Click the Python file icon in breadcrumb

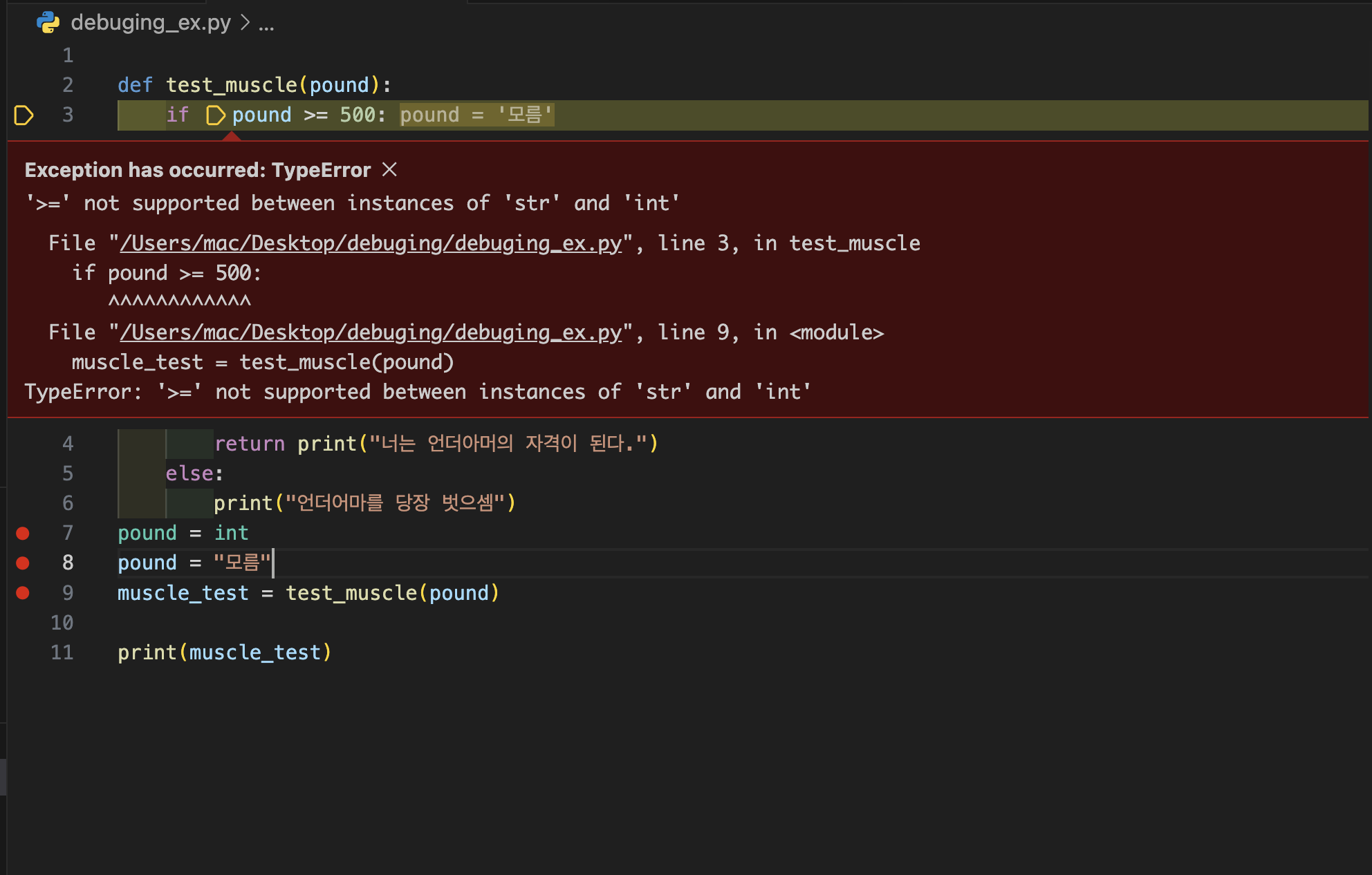(x=48, y=23)
